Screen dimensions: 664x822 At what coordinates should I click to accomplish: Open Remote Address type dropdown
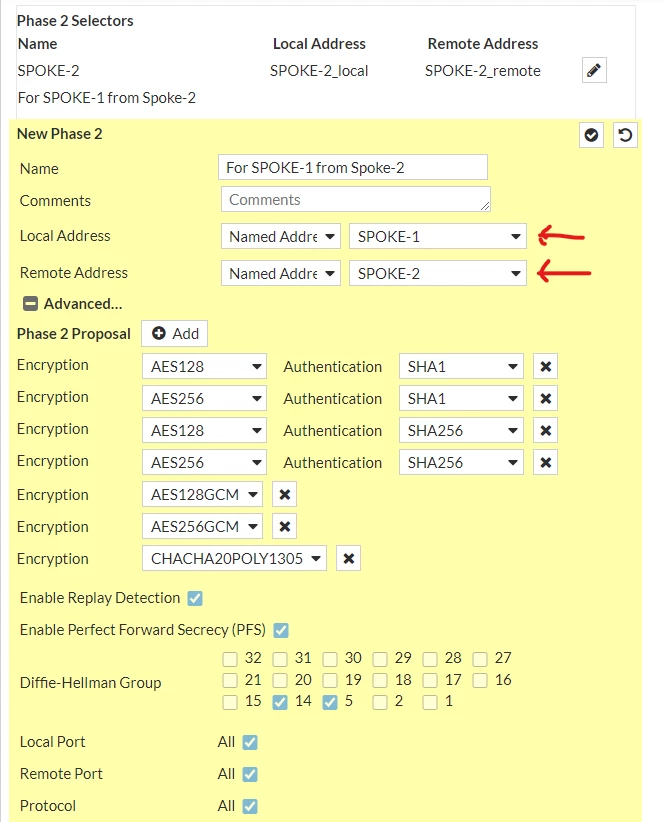coord(281,273)
